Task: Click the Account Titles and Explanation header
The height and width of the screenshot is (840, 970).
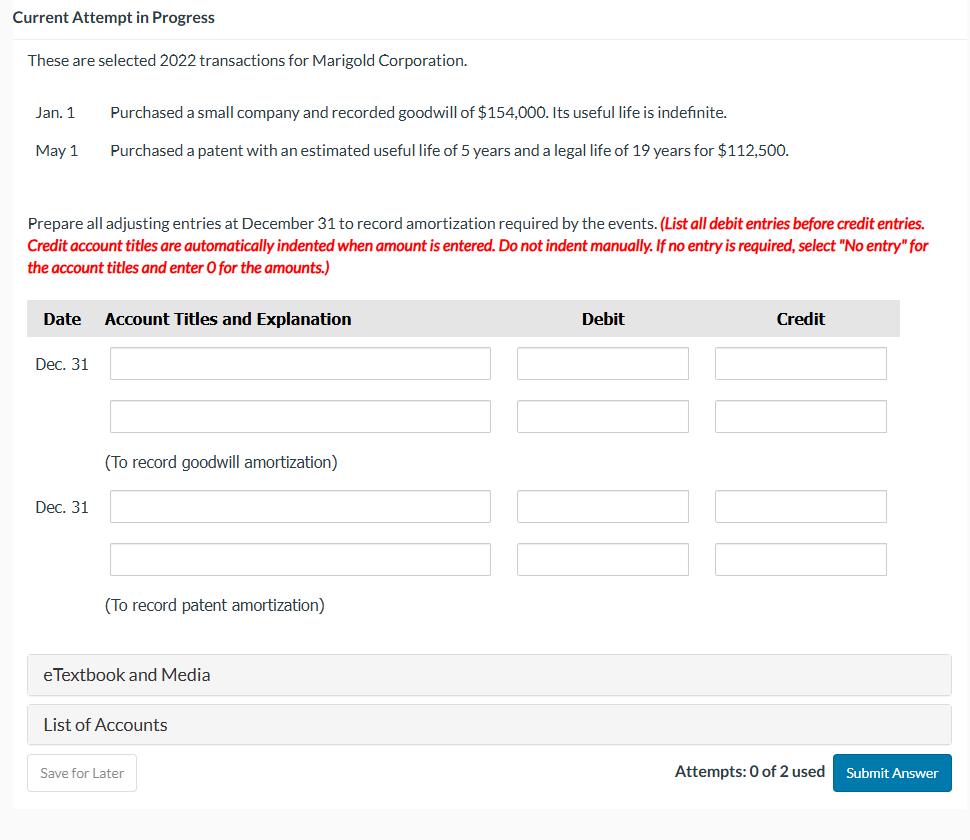Action: [x=228, y=319]
